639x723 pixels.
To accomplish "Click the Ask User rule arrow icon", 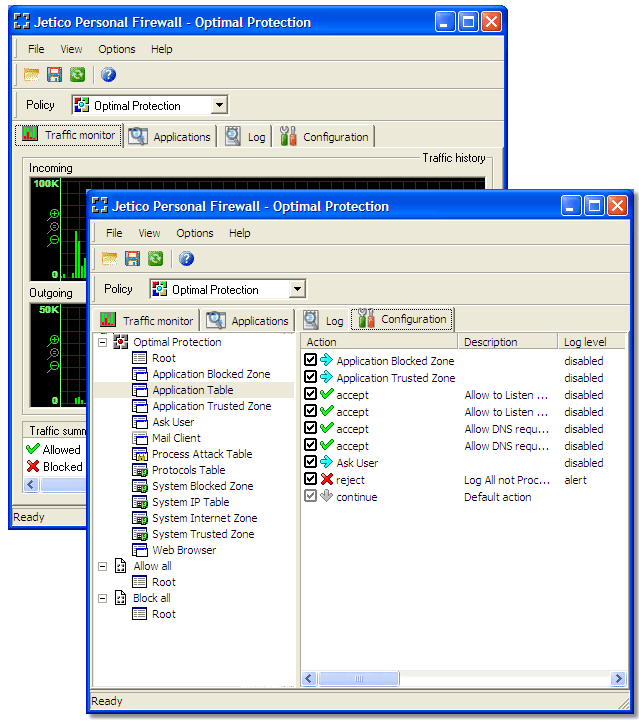I will [326, 462].
